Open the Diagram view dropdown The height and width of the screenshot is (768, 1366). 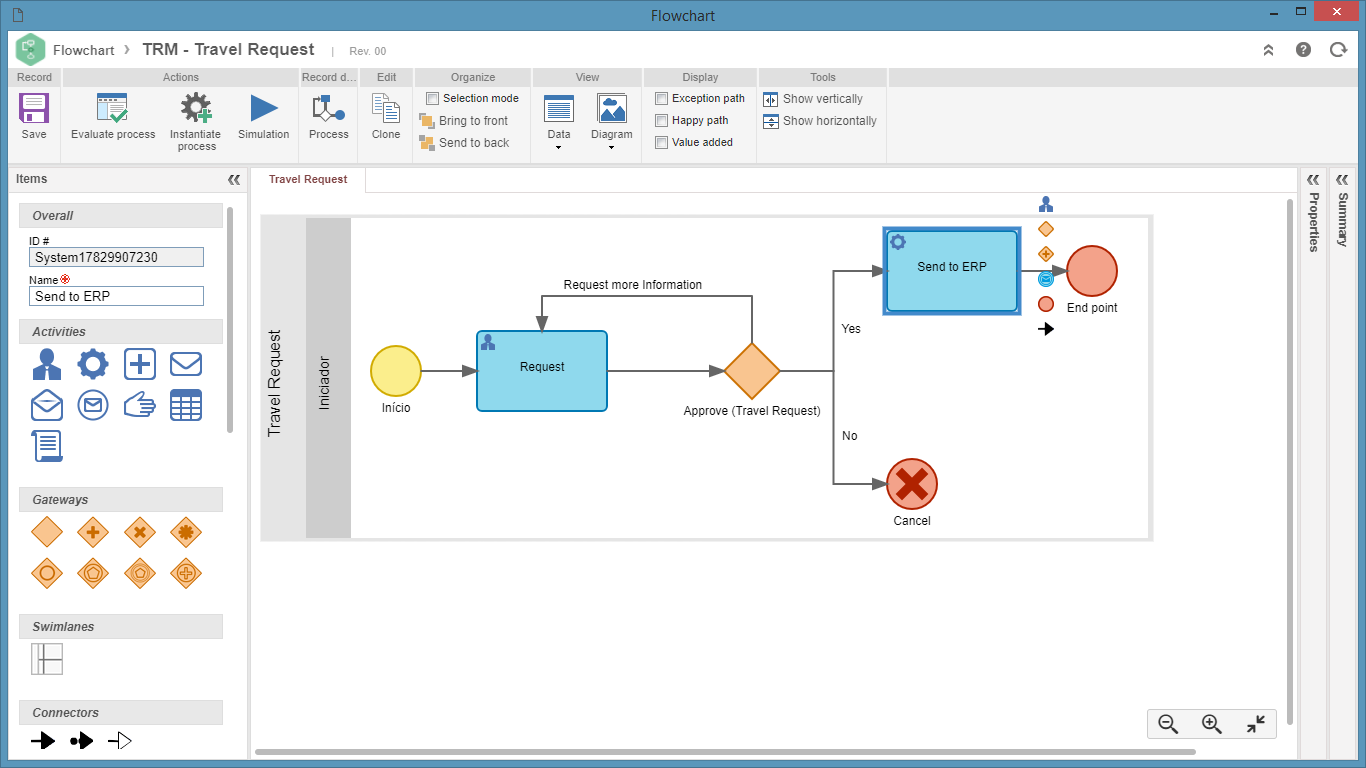(x=612, y=123)
